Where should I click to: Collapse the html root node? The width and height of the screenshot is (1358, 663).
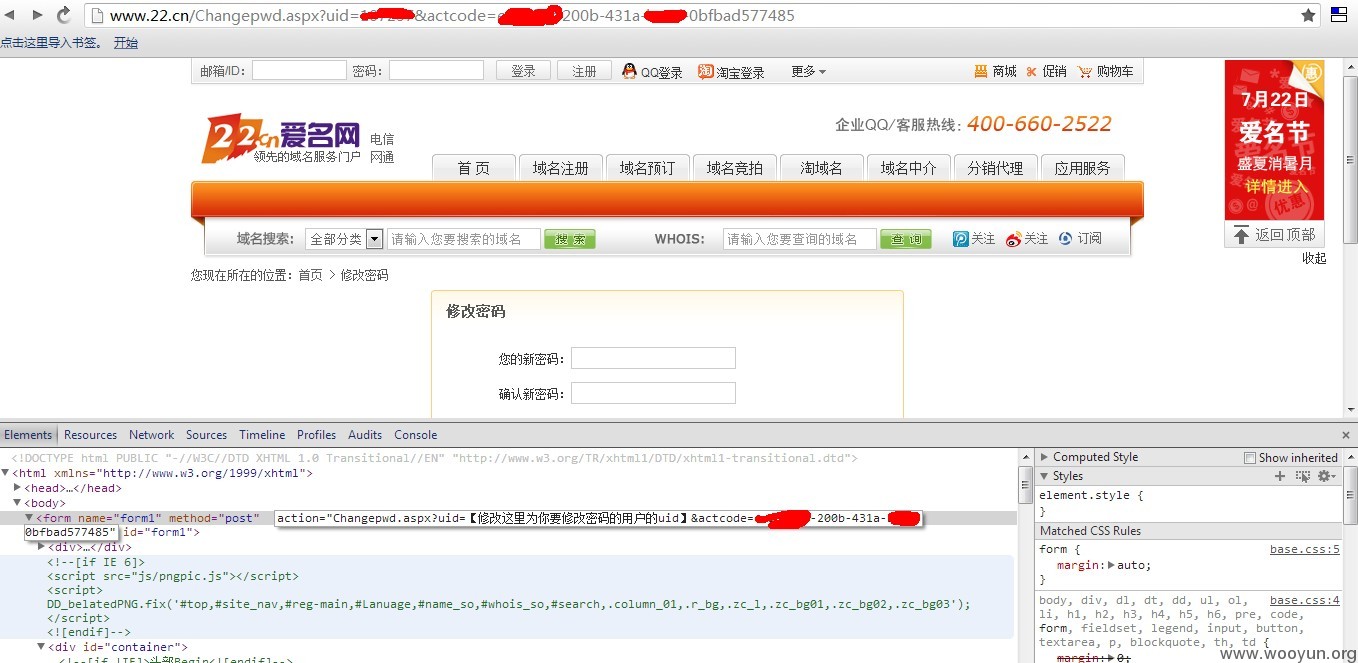click(x=6, y=473)
